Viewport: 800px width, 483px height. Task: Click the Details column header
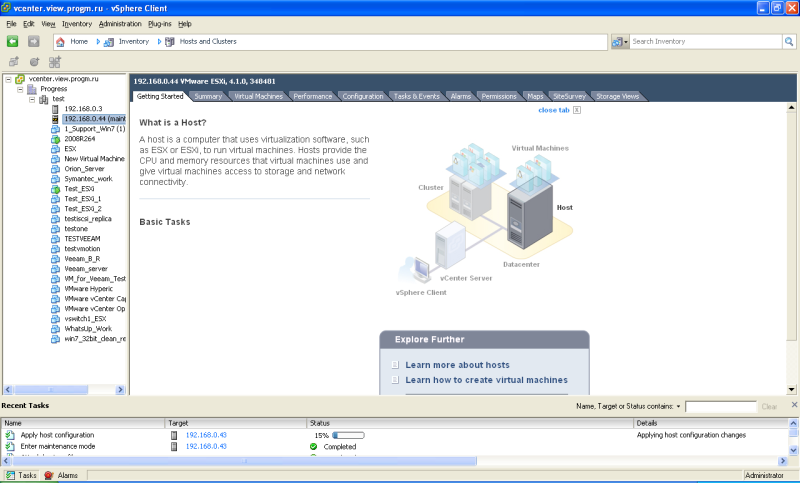click(x=711, y=423)
